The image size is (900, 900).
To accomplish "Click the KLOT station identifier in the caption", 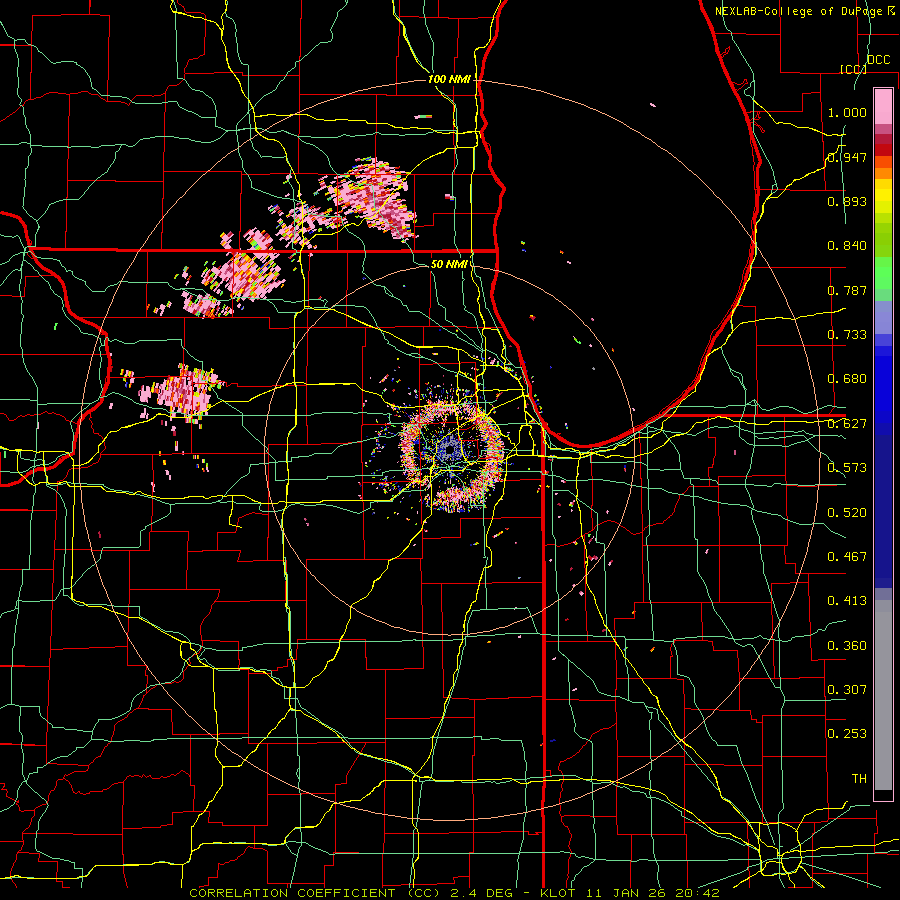I will (x=558, y=893).
